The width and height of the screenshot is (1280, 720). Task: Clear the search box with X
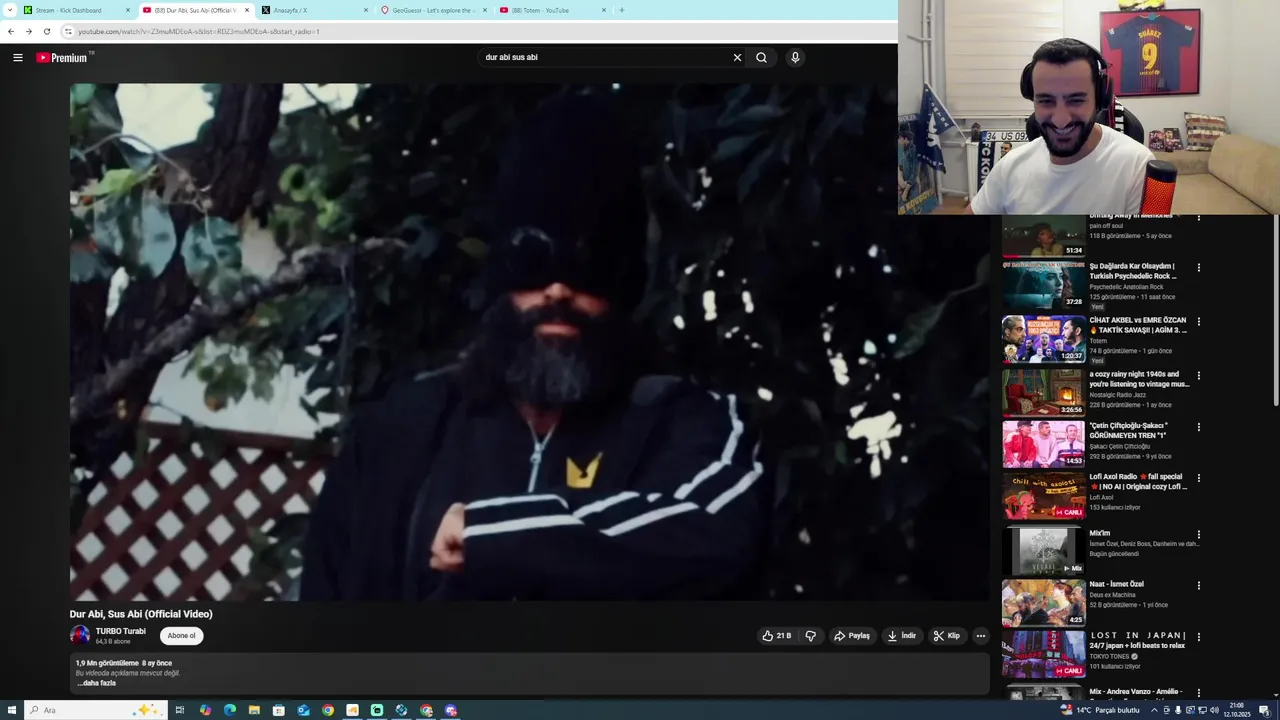(737, 57)
